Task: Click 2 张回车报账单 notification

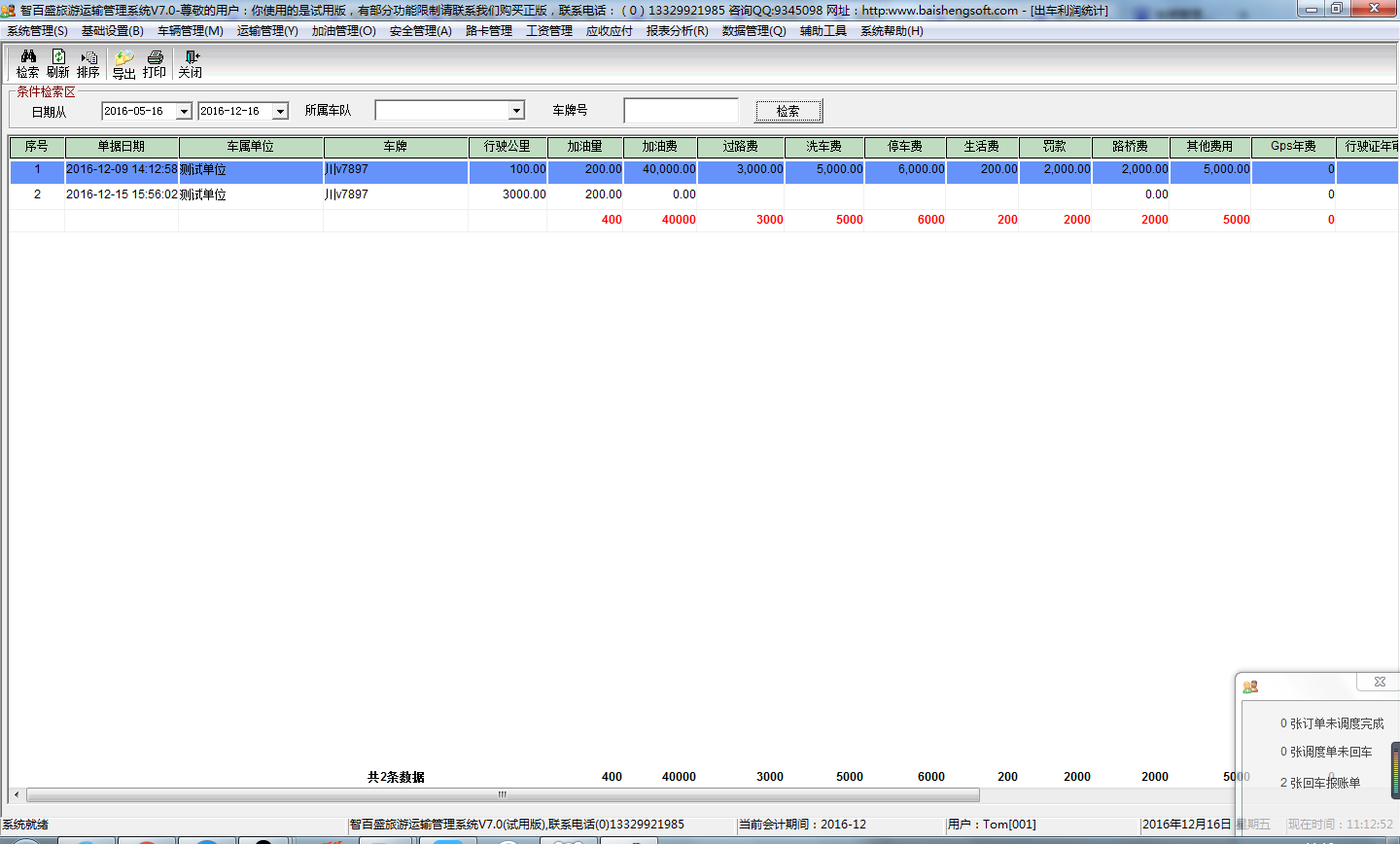Action: pyautogui.click(x=1320, y=783)
